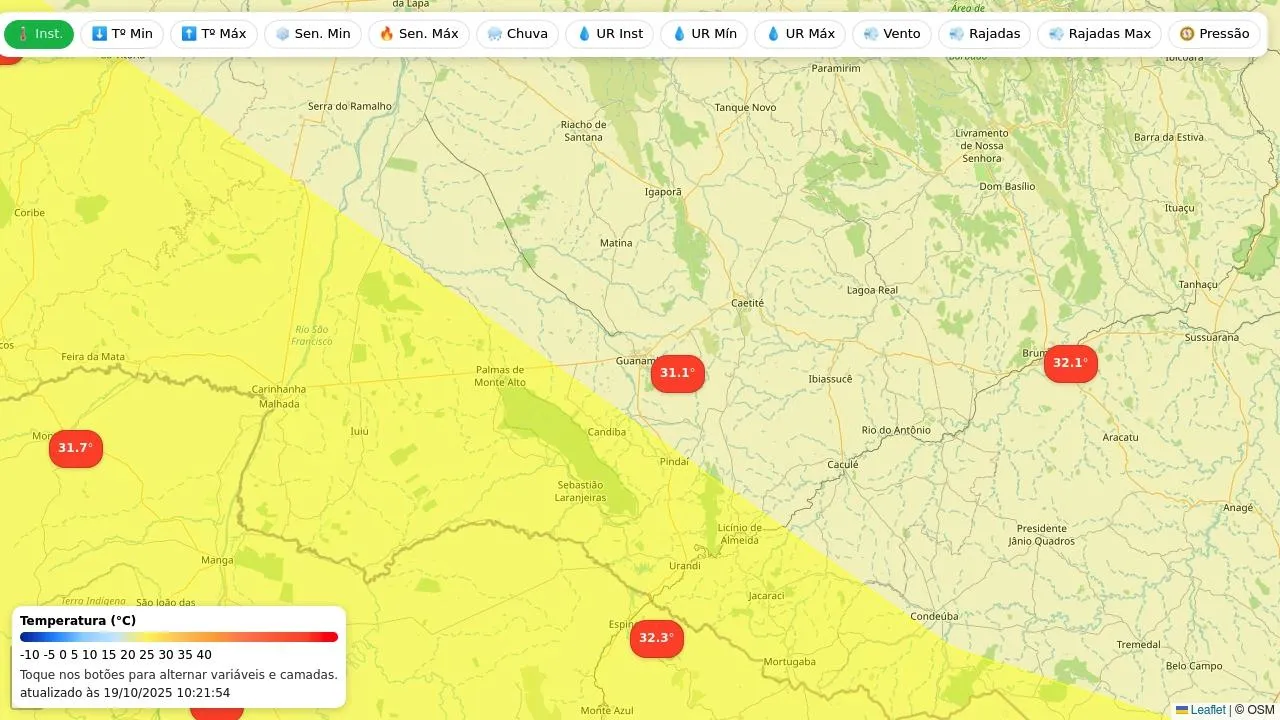Click the Caetité town label on map
Image resolution: width=1280 pixels, height=720 pixels.
click(x=747, y=303)
